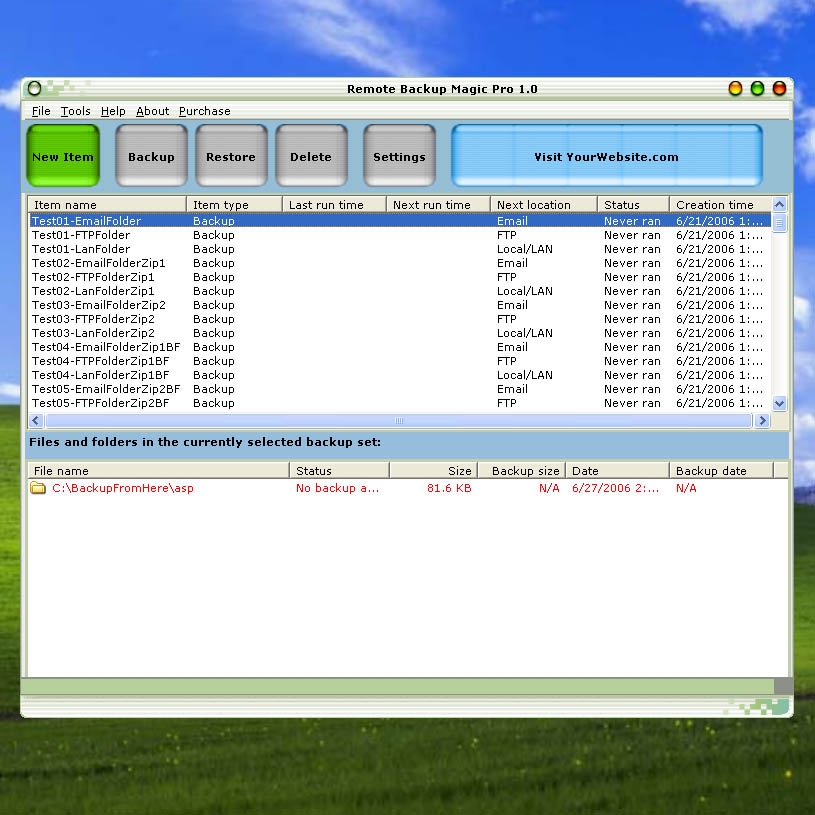
Task: Open the File menu
Action: pos(40,111)
